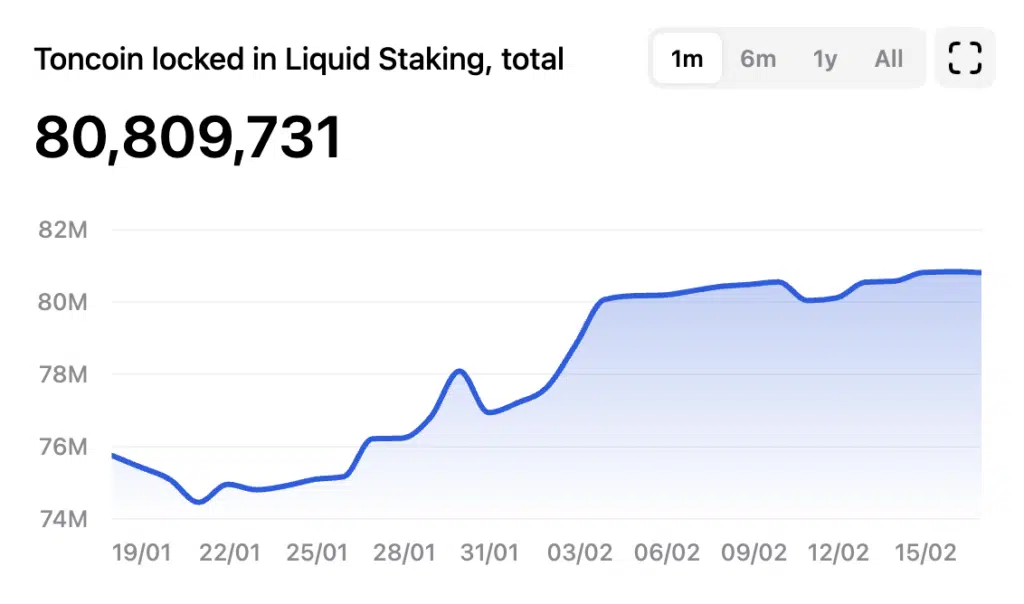Click the 12/02 date label
Image resolution: width=1024 pixels, height=604 pixels.
839,552
